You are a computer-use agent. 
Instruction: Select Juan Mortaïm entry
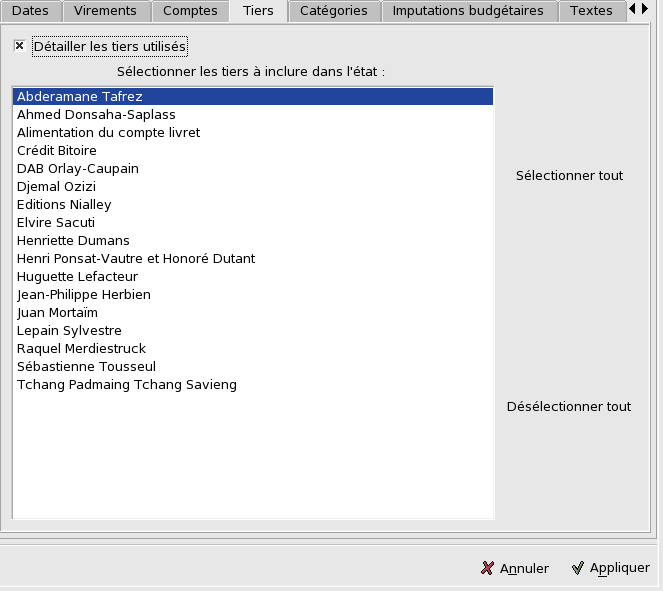(253, 312)
